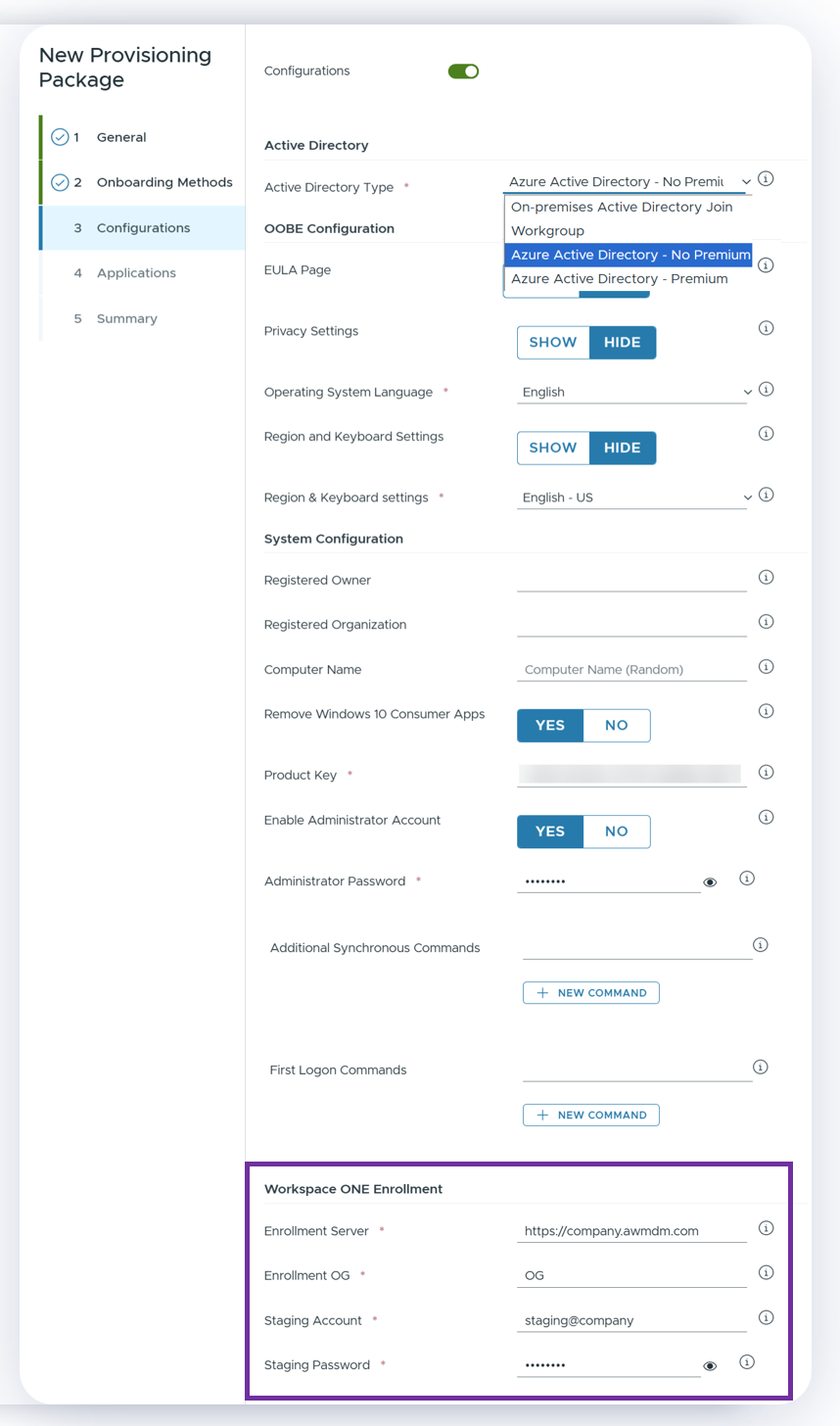Select Azure Active Directory - Premium option

(x=618, y=278)
